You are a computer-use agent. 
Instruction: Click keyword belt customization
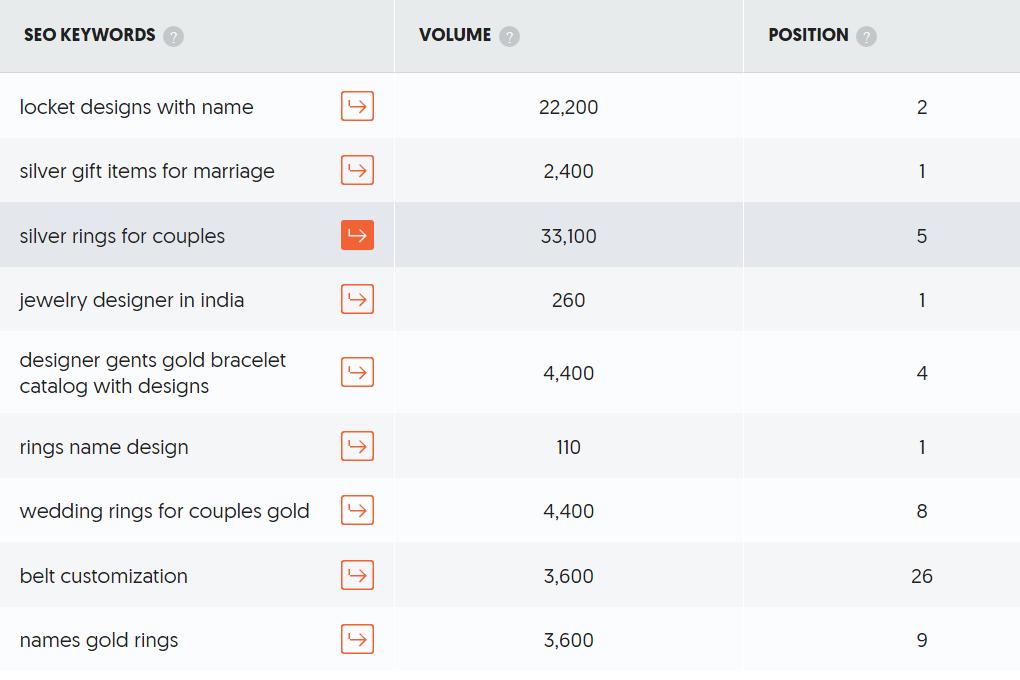point(103,576)
